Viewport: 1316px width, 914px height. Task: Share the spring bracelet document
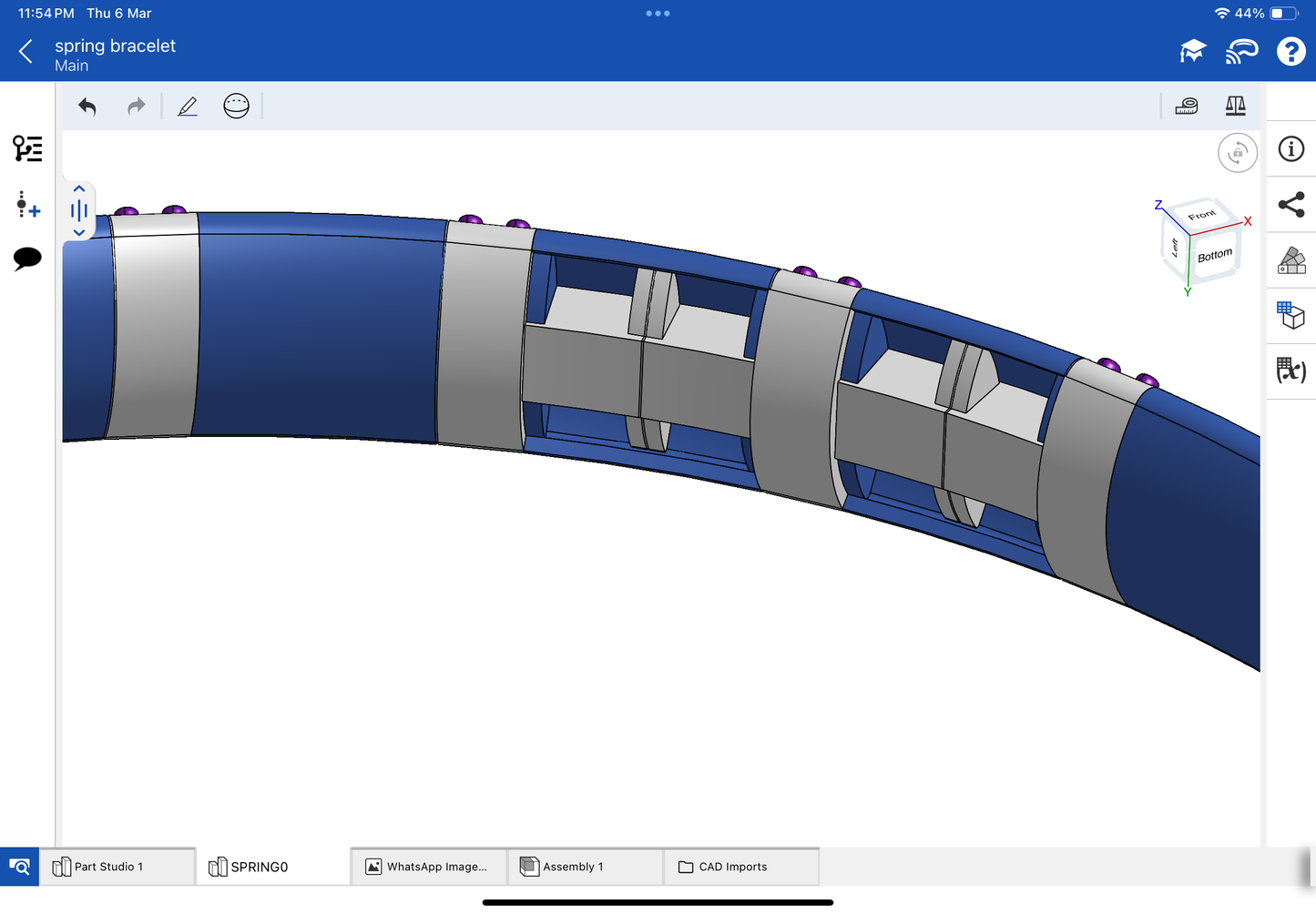(1290, 205)
